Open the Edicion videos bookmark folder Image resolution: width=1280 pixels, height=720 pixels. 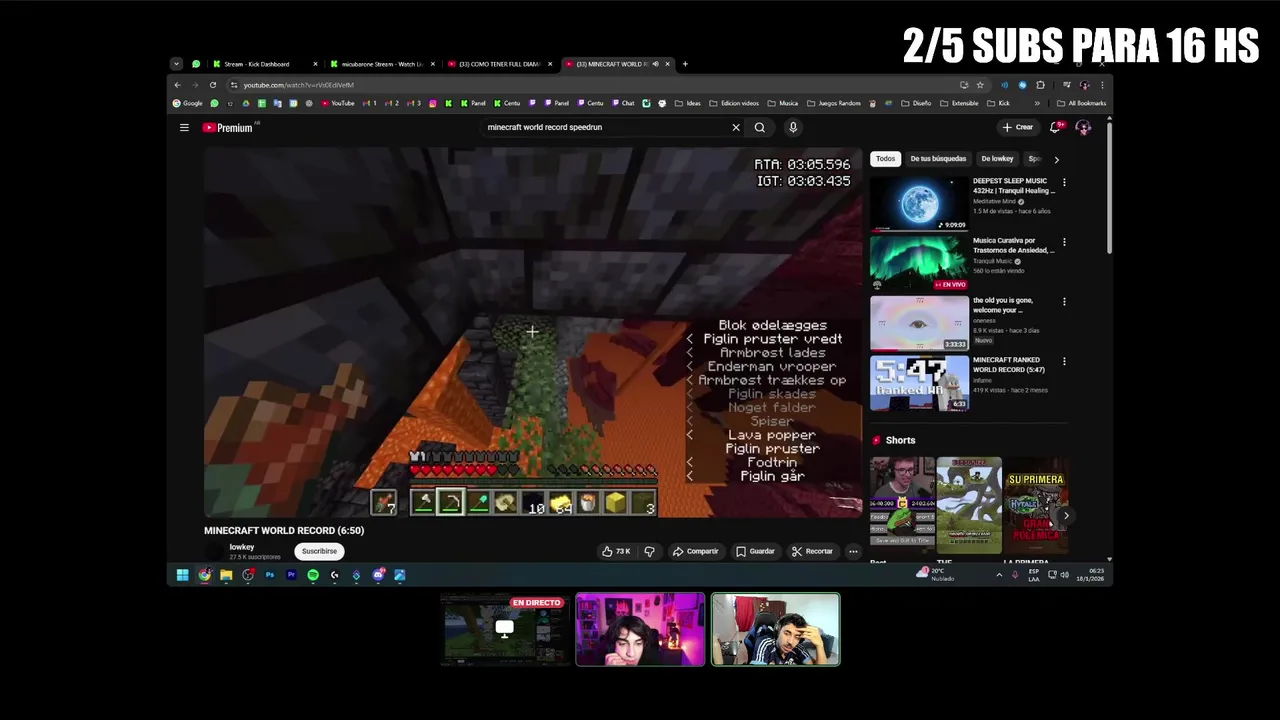(x=734, y=103)
